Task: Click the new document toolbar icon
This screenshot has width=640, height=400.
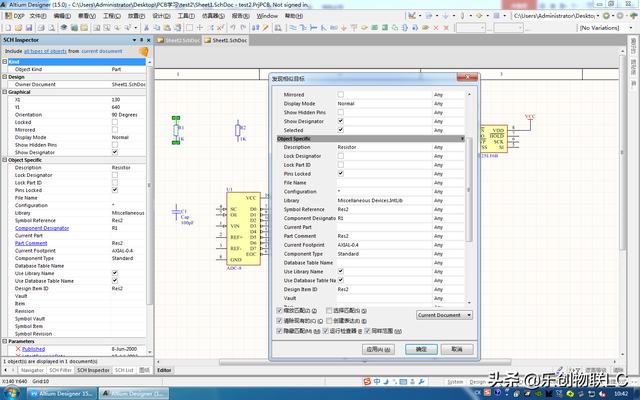Action: pyautogui.click(x=8, y=28)
